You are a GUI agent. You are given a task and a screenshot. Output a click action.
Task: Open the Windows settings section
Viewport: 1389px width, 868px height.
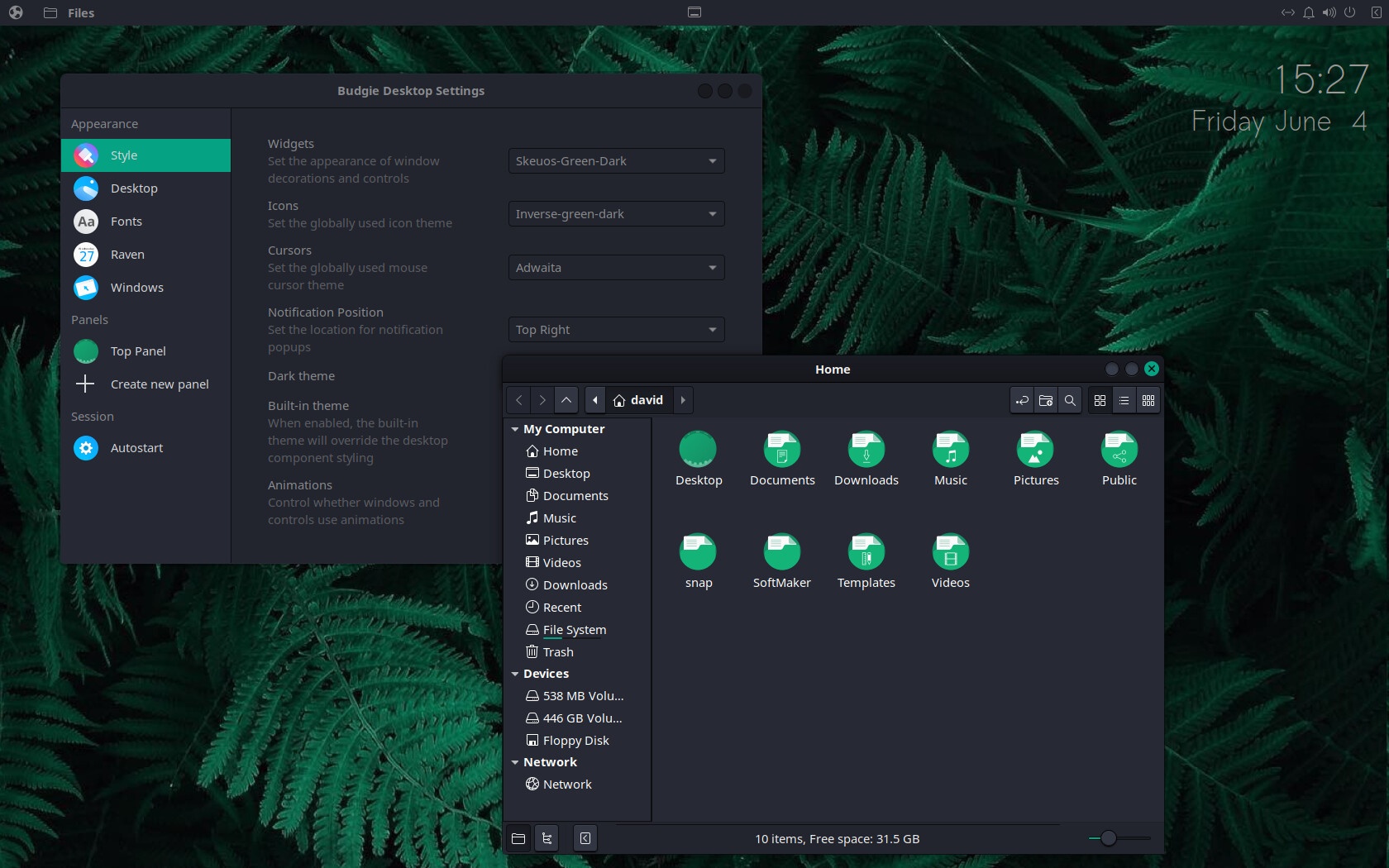pyautogui.click(x=136, y=288)
